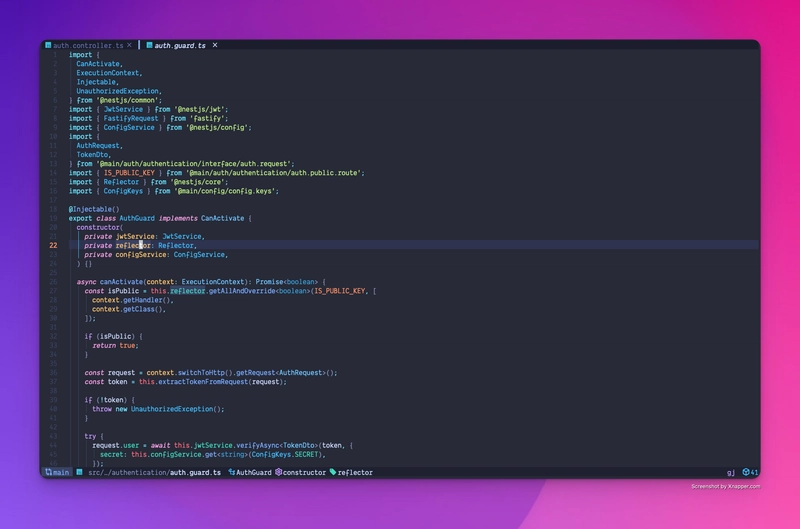The image size is (800, 529).
Task: Click the AuthGuard breadcrumb label
Action: tap(254, 472)
